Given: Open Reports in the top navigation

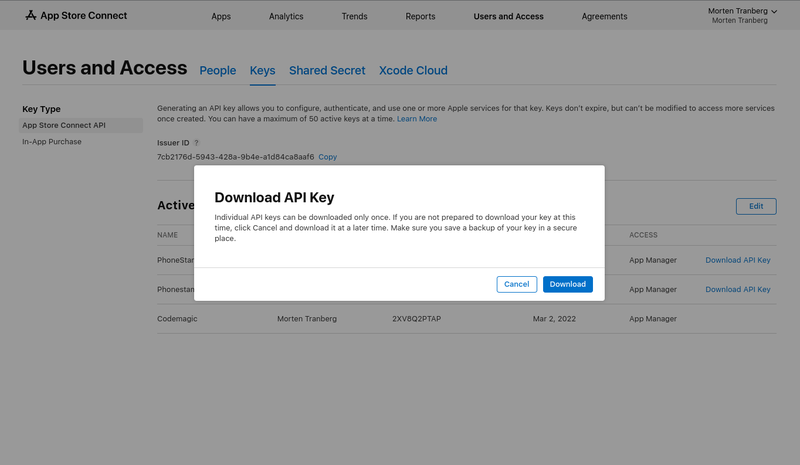Looking at the screenshot, I should (420, 16).
